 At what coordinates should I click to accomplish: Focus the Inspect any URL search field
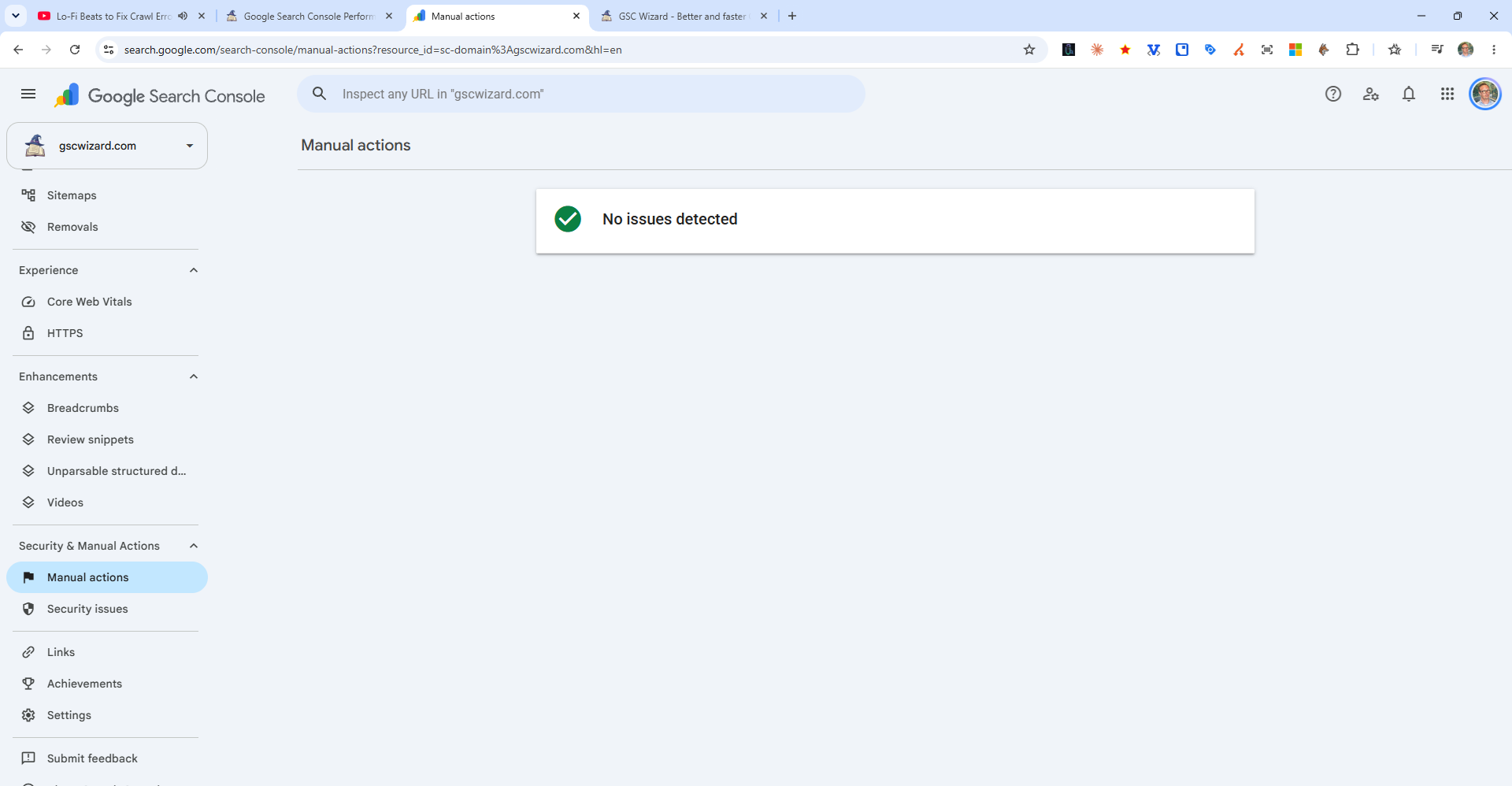(581, 94)
